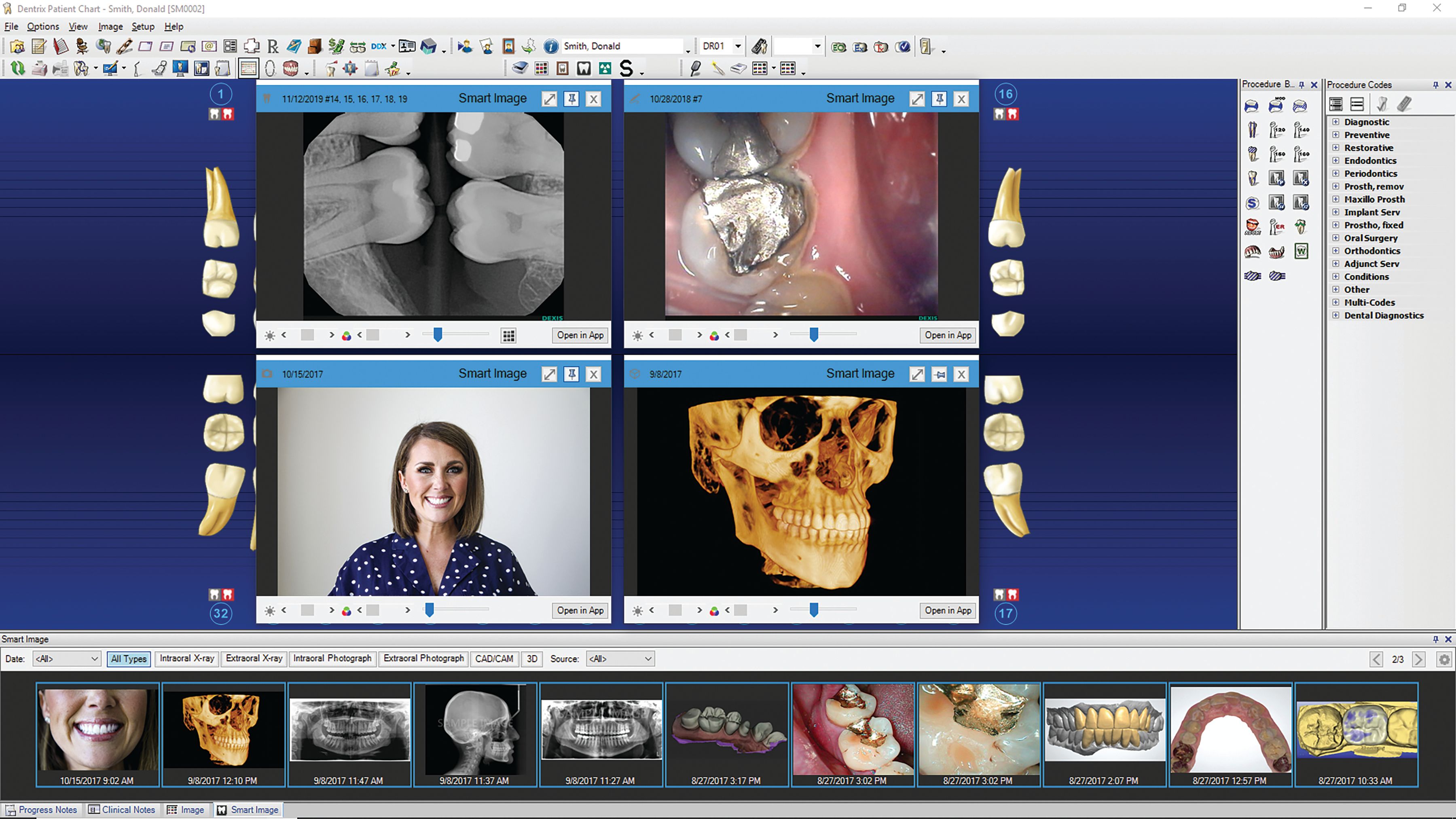Switch to the Clinical Notes tab
The width and height of the screenshot is (1456, 819).
(121, 809)
